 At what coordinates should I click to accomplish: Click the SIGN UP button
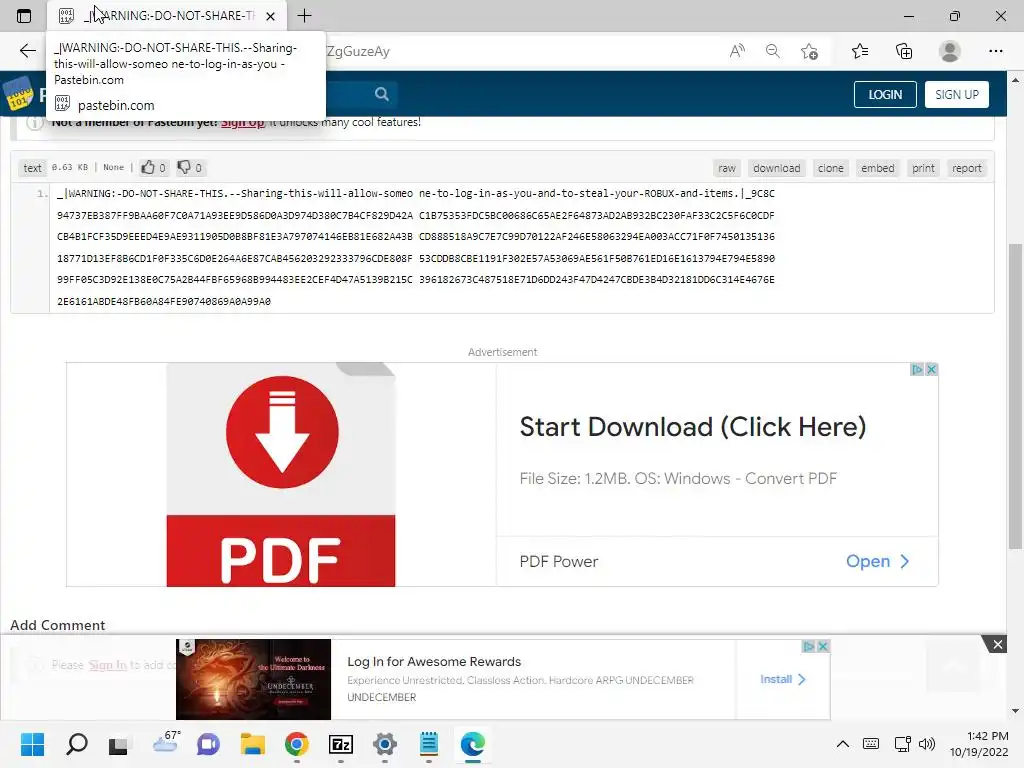point(957,95)
